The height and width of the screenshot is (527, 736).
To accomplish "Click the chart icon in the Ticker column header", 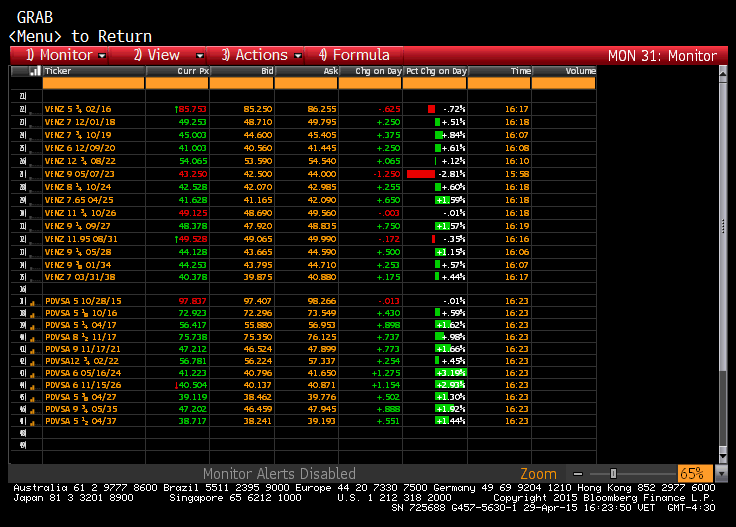I will (35, 71).
